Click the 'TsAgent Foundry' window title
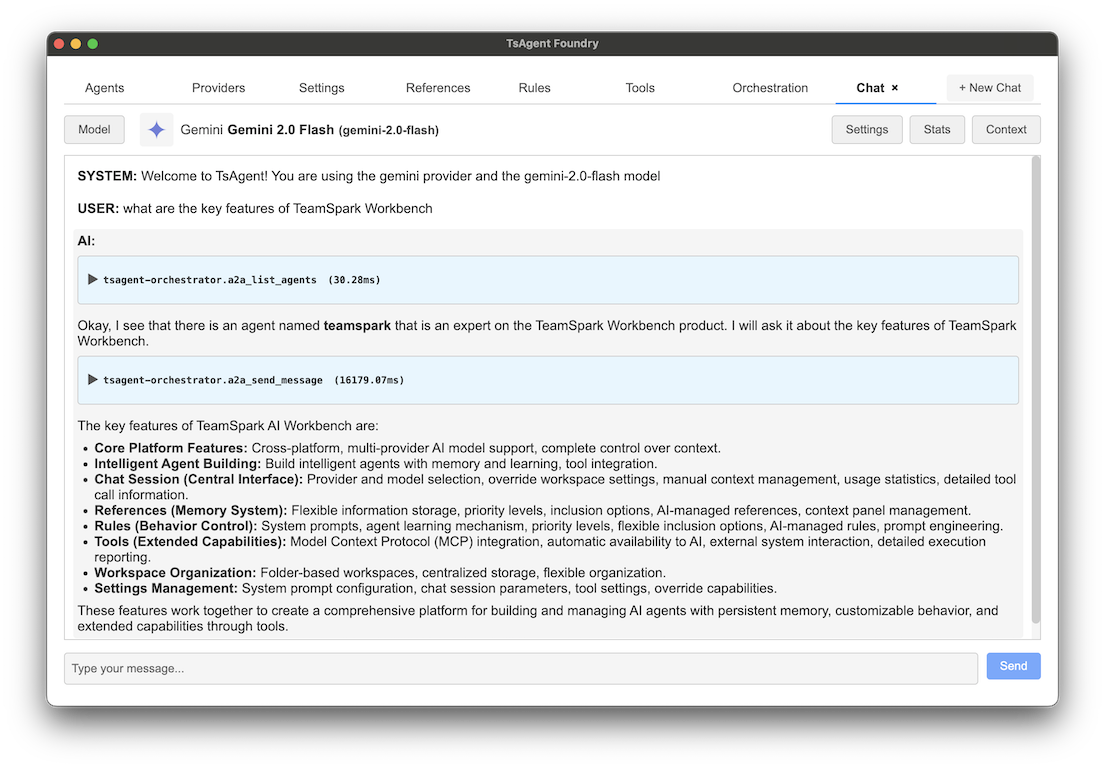This screenshot has width=1105, height=768. pyautogui.click(x=552, y=44)
